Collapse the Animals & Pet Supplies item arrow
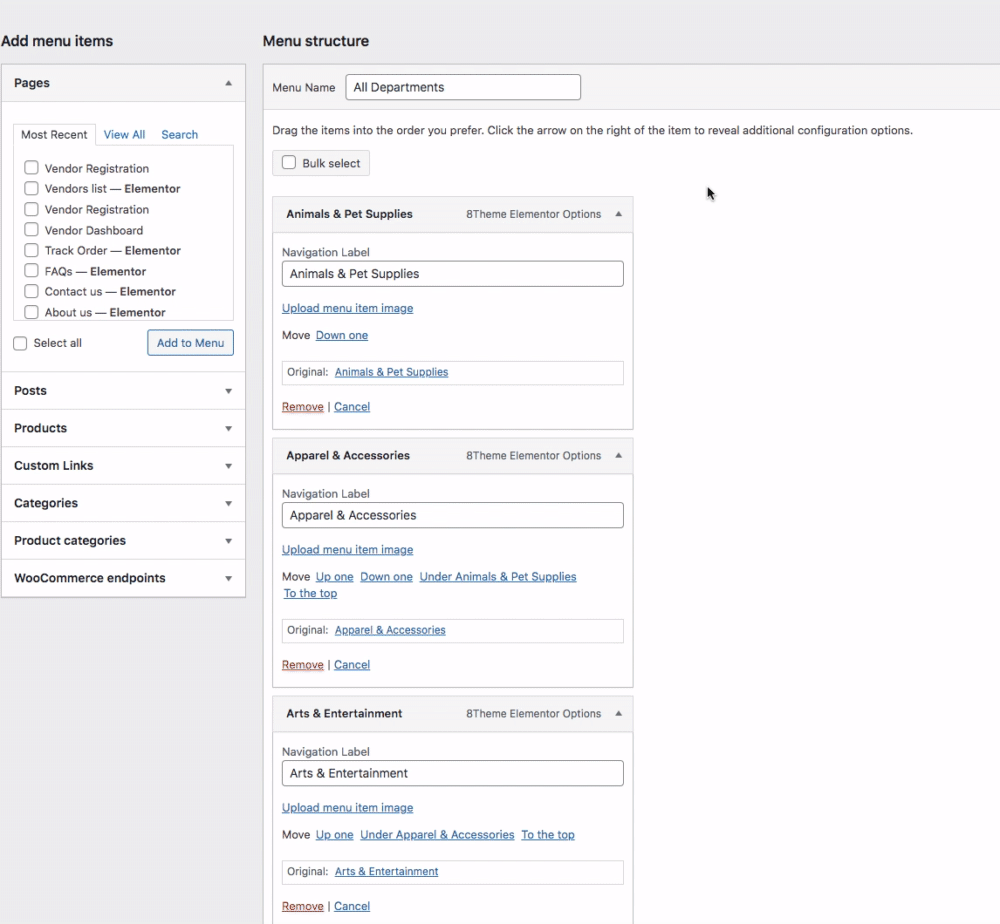 618,214
